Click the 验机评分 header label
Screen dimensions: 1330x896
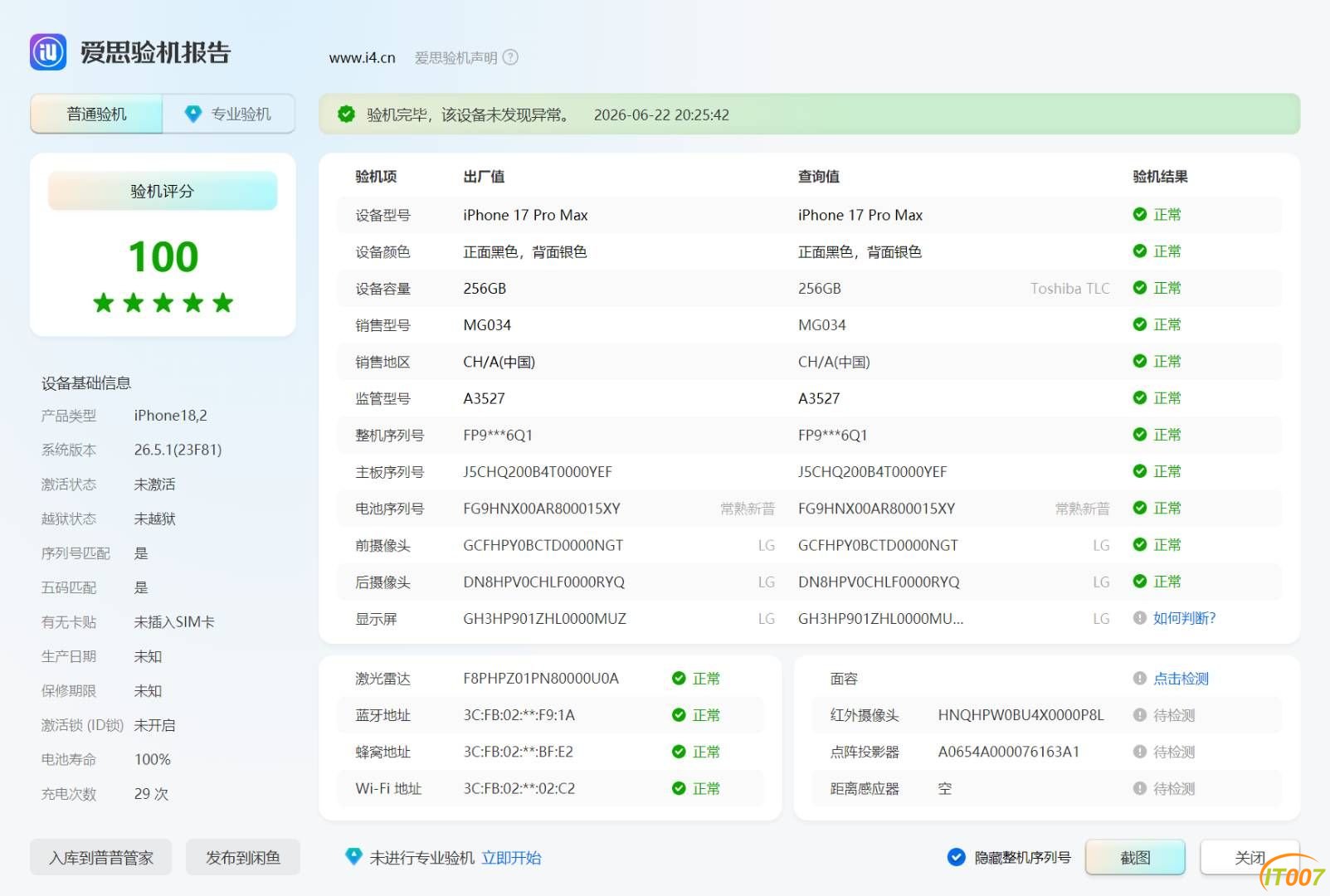[163, 191]
